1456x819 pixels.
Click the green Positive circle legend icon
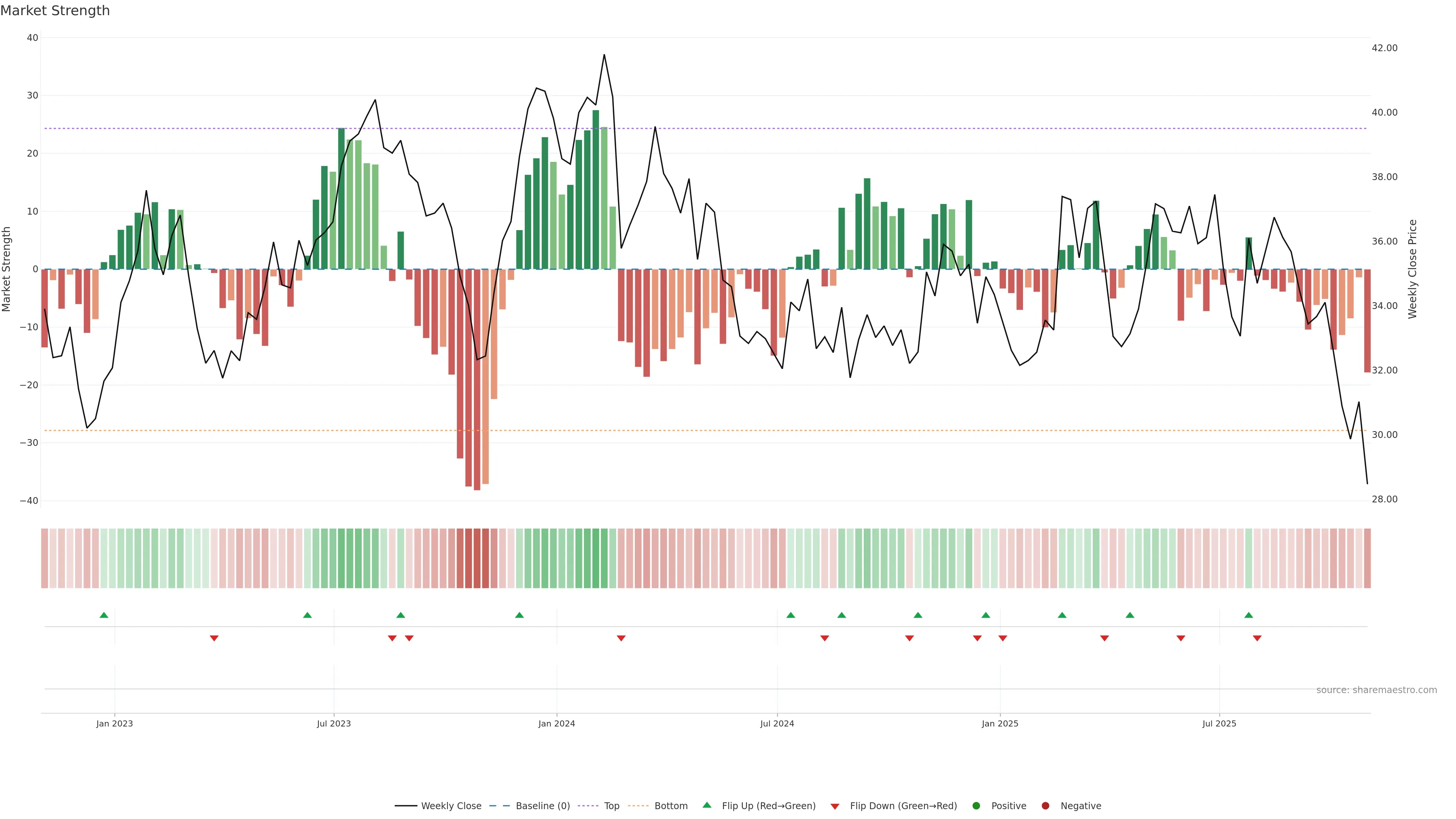(x=976, y=806)
